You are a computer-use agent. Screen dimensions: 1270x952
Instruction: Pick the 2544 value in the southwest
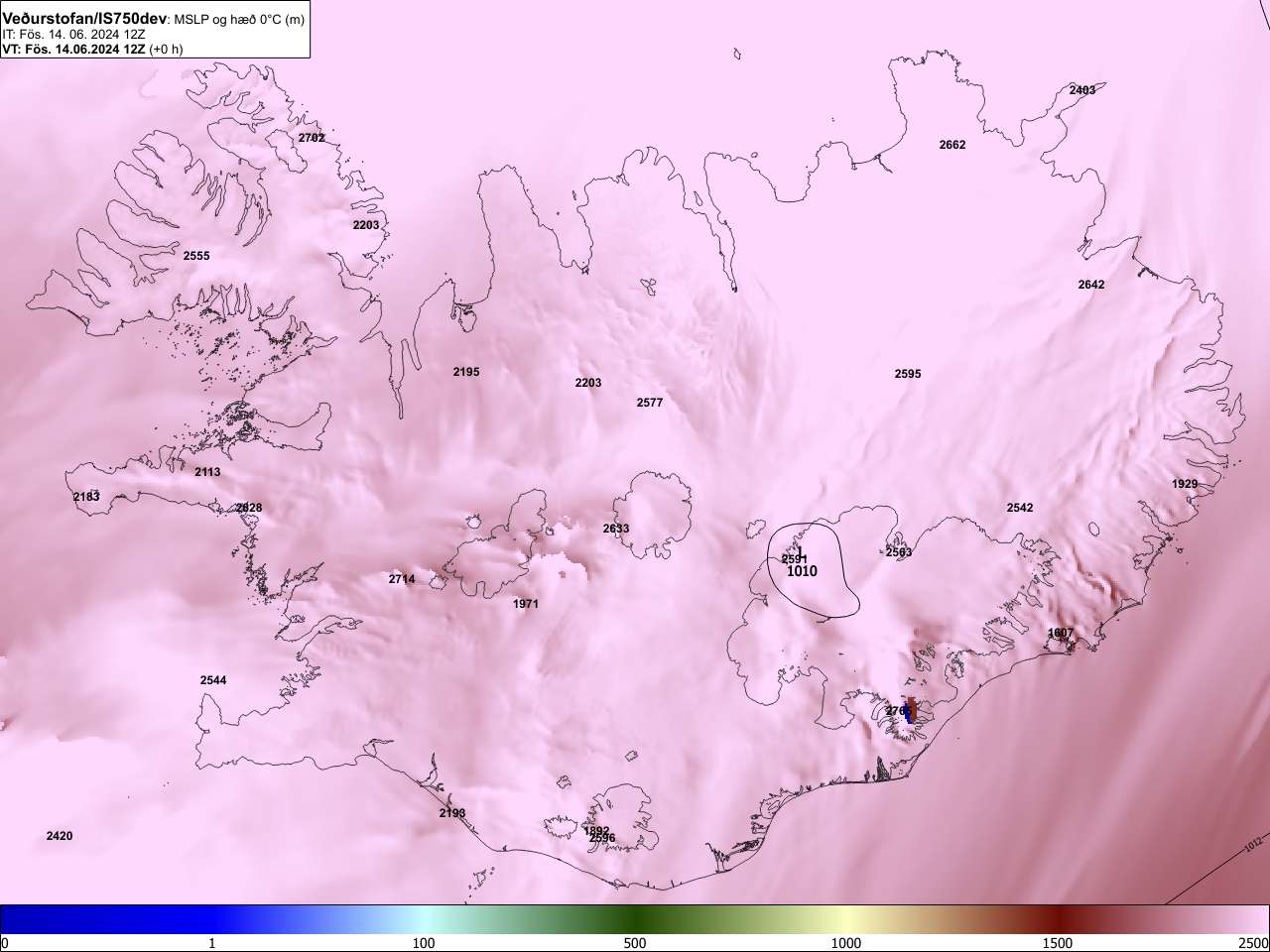click(x=213, y=680)
